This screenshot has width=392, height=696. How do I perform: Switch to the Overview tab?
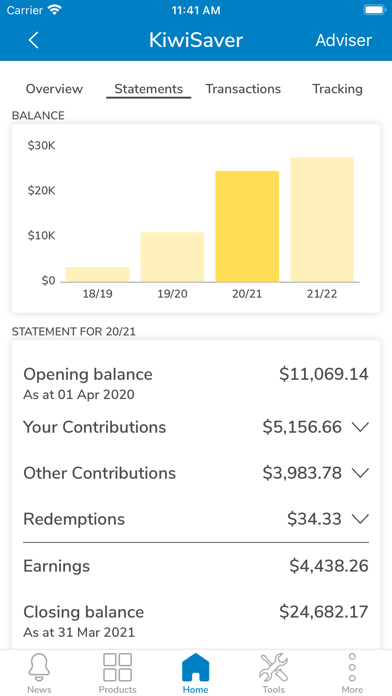point(54,89)
